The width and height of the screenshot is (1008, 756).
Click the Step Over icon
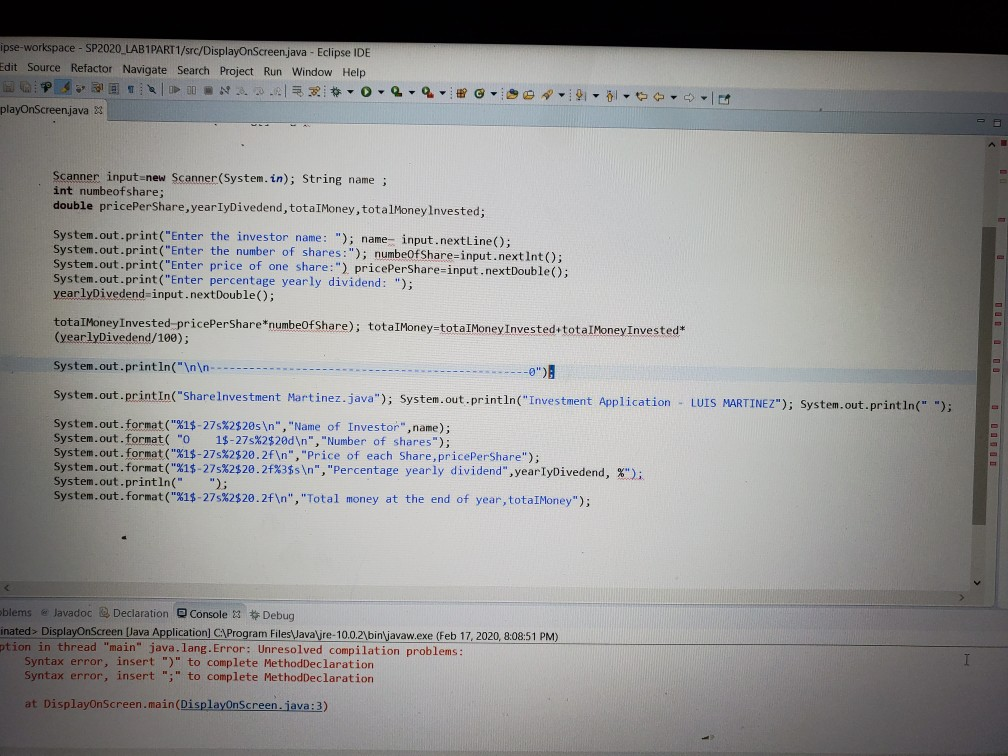[258, 91]
